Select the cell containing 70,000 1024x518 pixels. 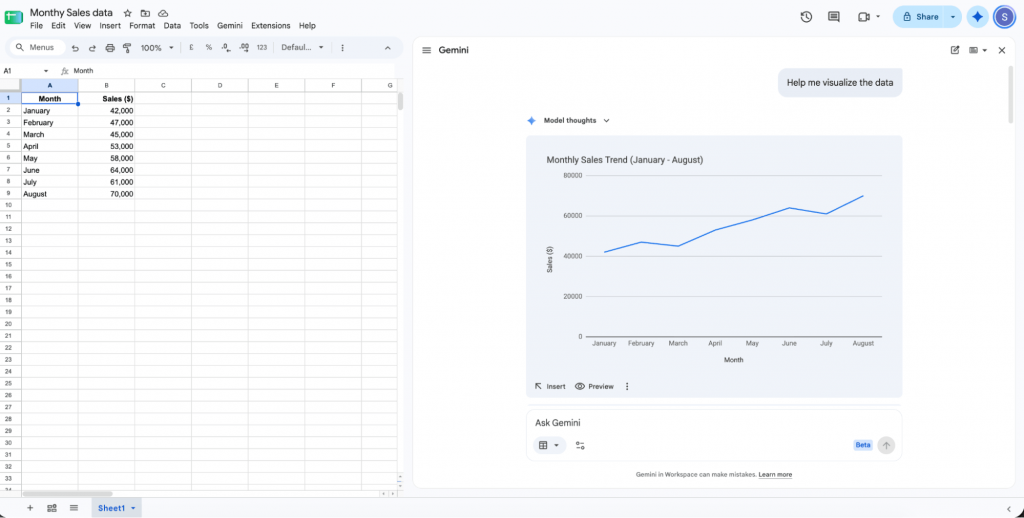point(106,194)
